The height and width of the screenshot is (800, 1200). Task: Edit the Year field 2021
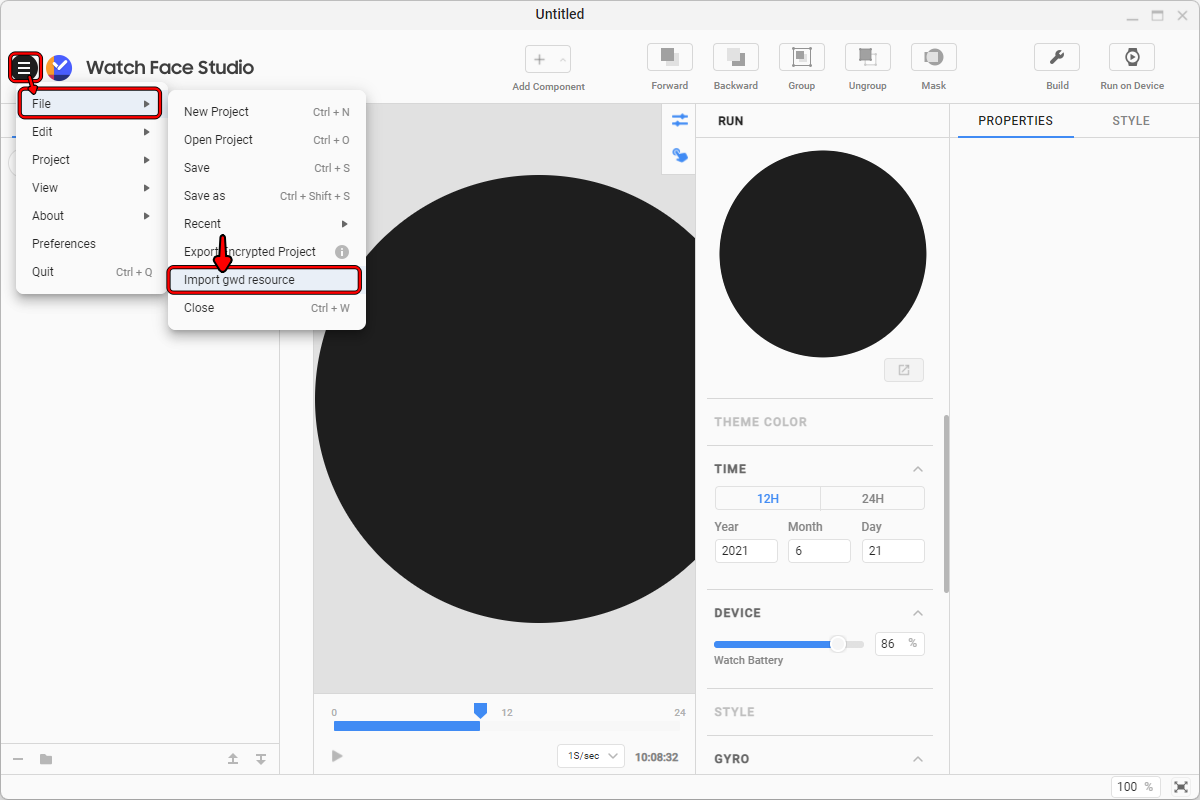[x=746, y=551]
